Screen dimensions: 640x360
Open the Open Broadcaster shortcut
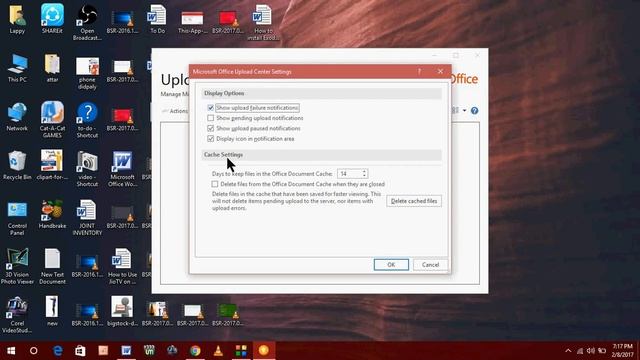coord(87,23)
